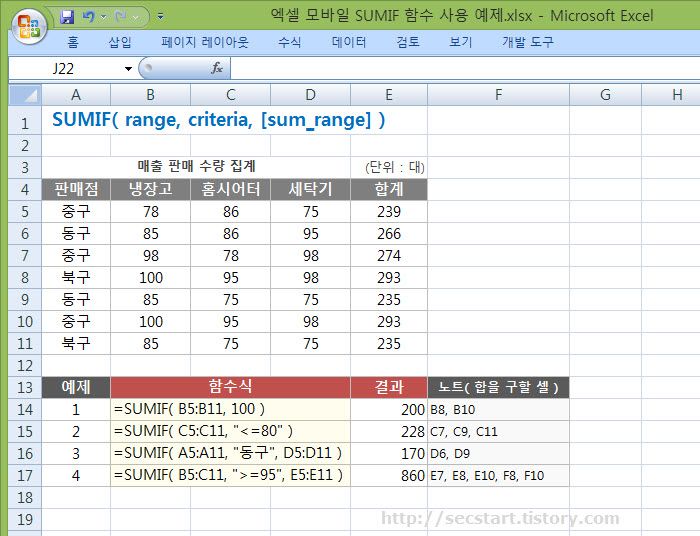The image size is (700, 536).
Task: Open Customize Quick Access Toolbar dropdown
Action: point(160,17)
